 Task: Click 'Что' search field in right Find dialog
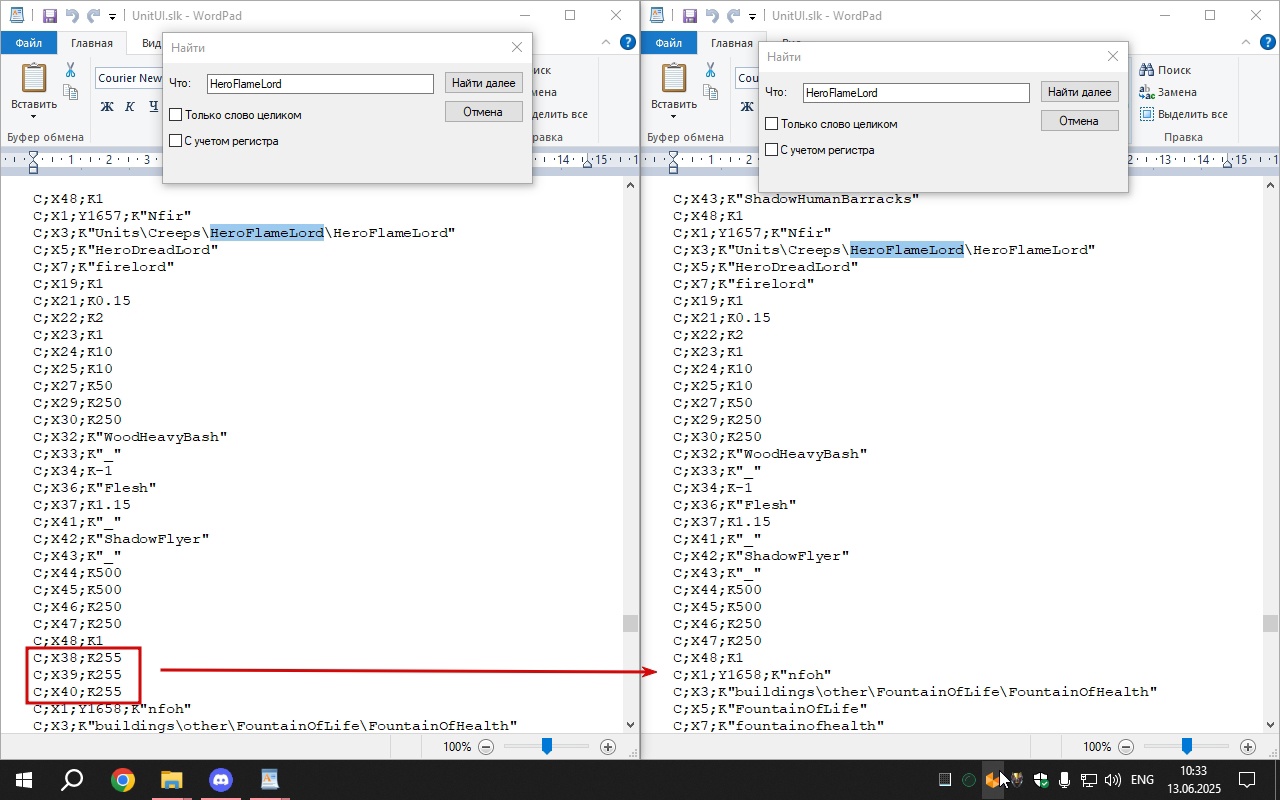pos(916,93)
